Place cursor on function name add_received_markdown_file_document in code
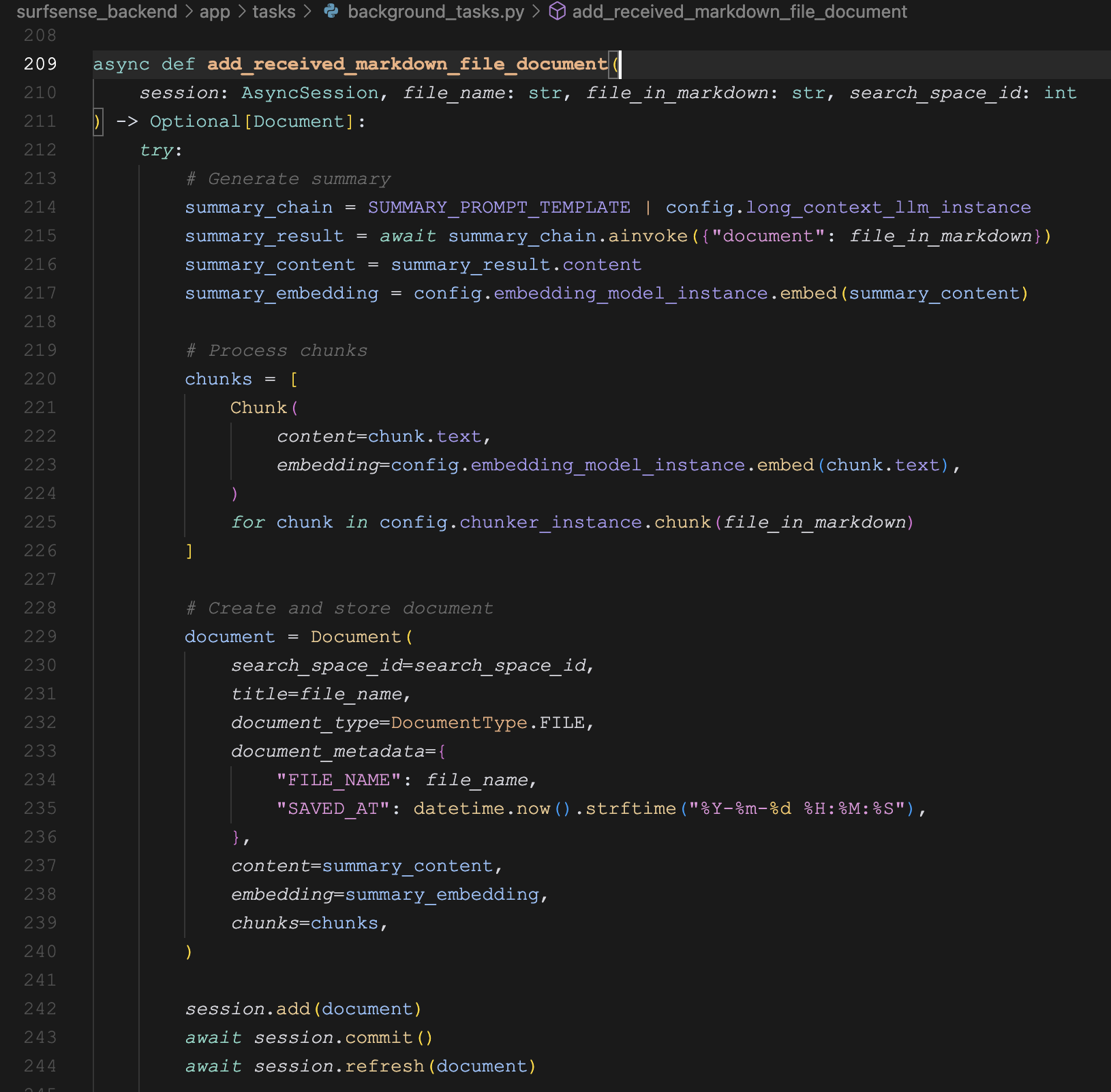This screenshot has height=1092, width=1111. pyautogui.click(x=407, y=64)
